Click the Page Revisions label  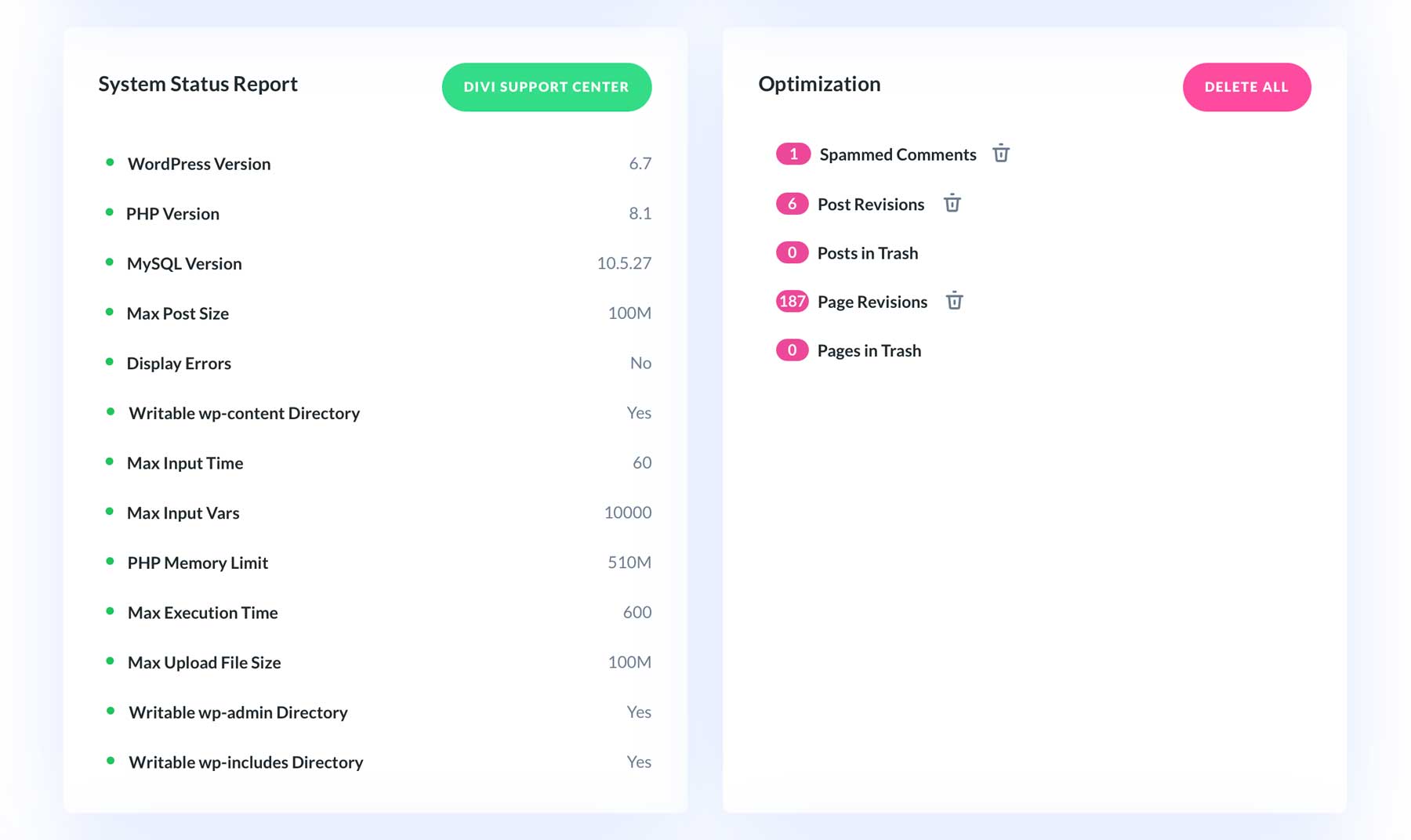pos(872,301)
